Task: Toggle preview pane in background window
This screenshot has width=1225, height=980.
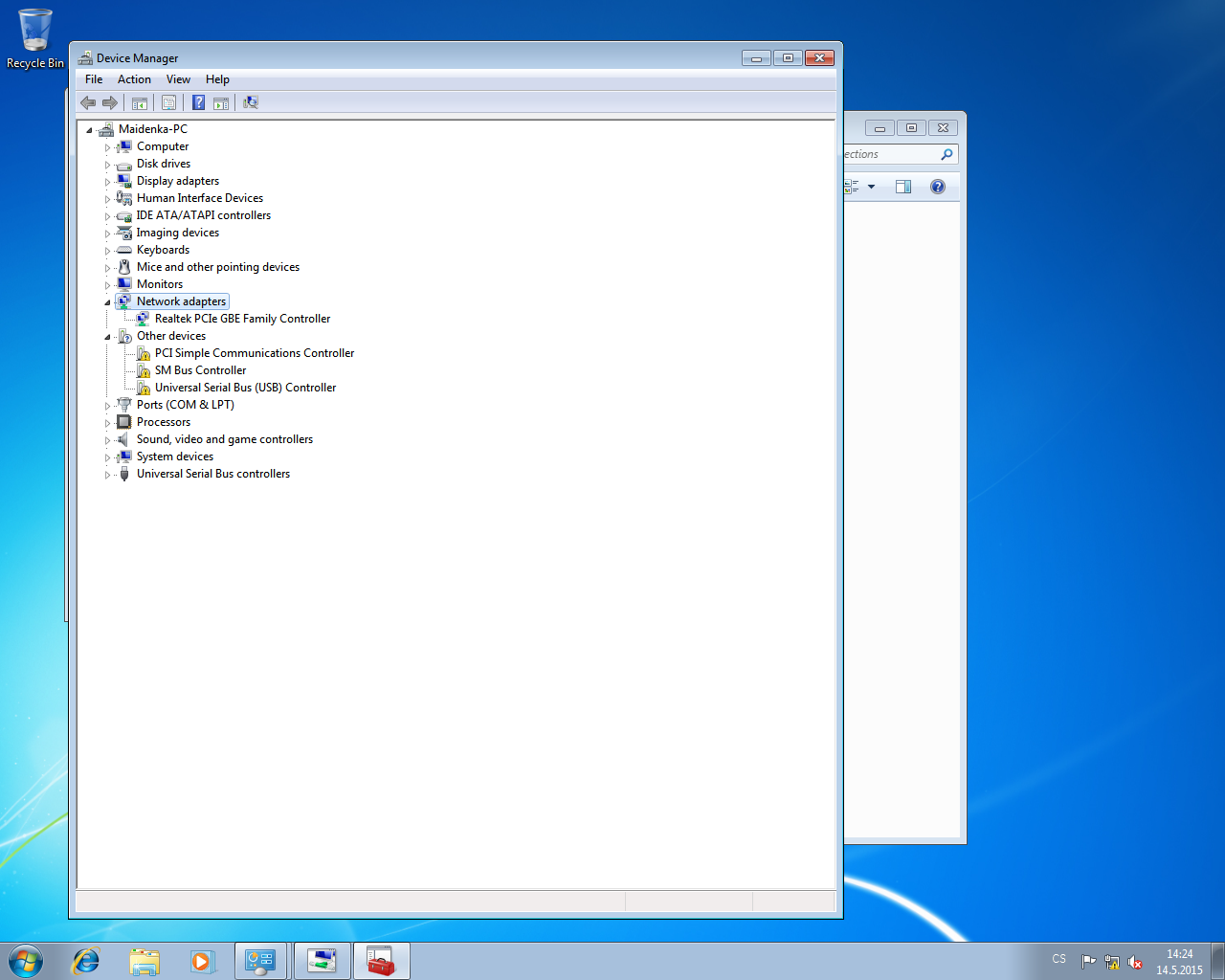Action: click(x=902, y=187)
